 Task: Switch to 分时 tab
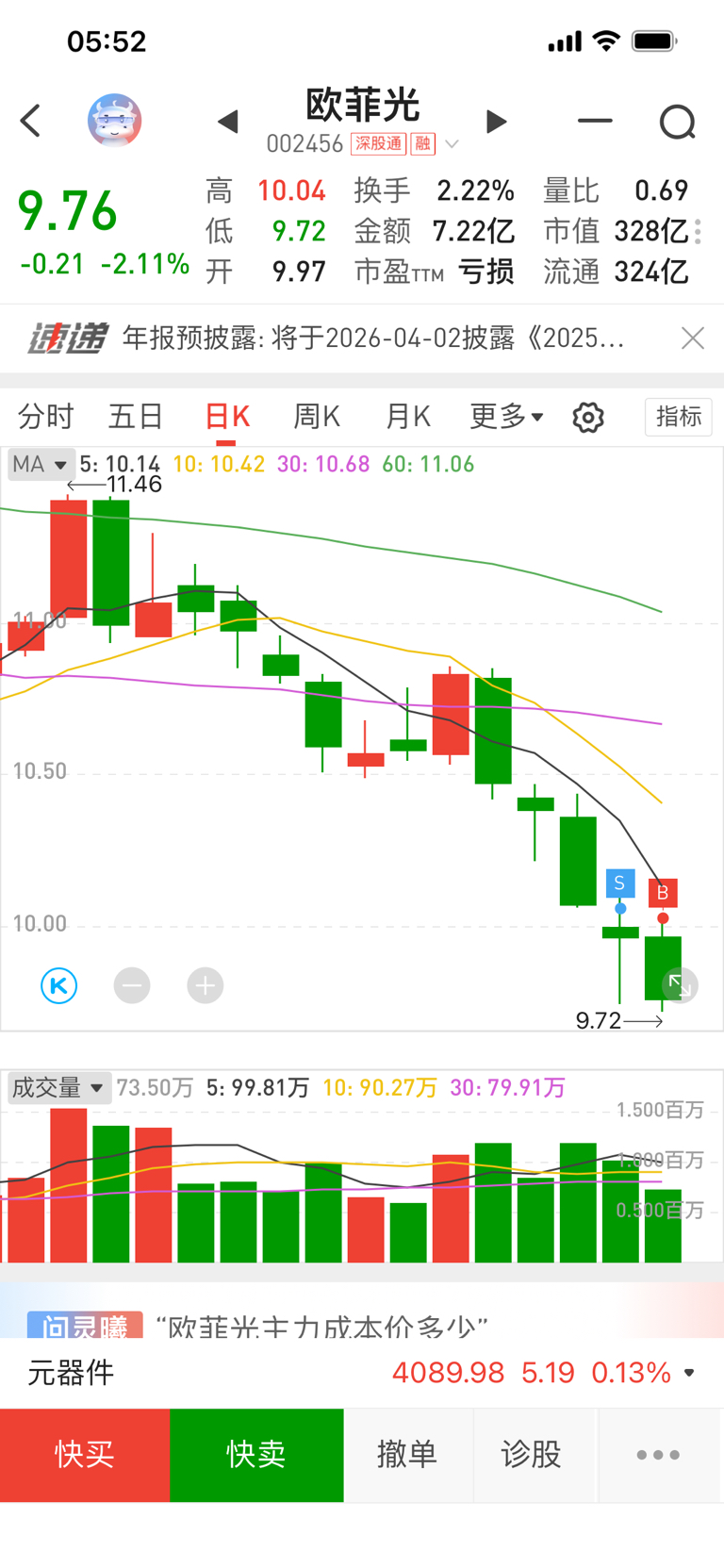tap(45, 416)
